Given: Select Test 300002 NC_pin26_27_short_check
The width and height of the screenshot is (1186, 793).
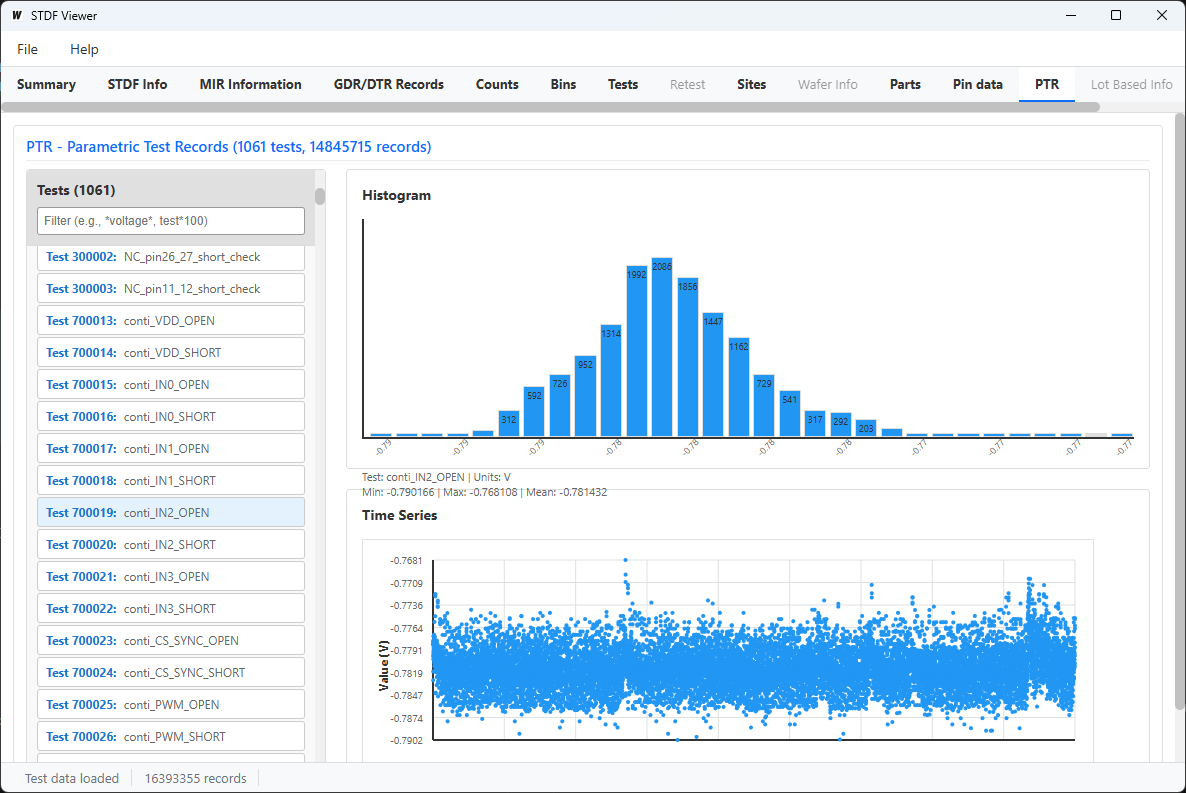Looking at the screenshot, I should (170, 256).
